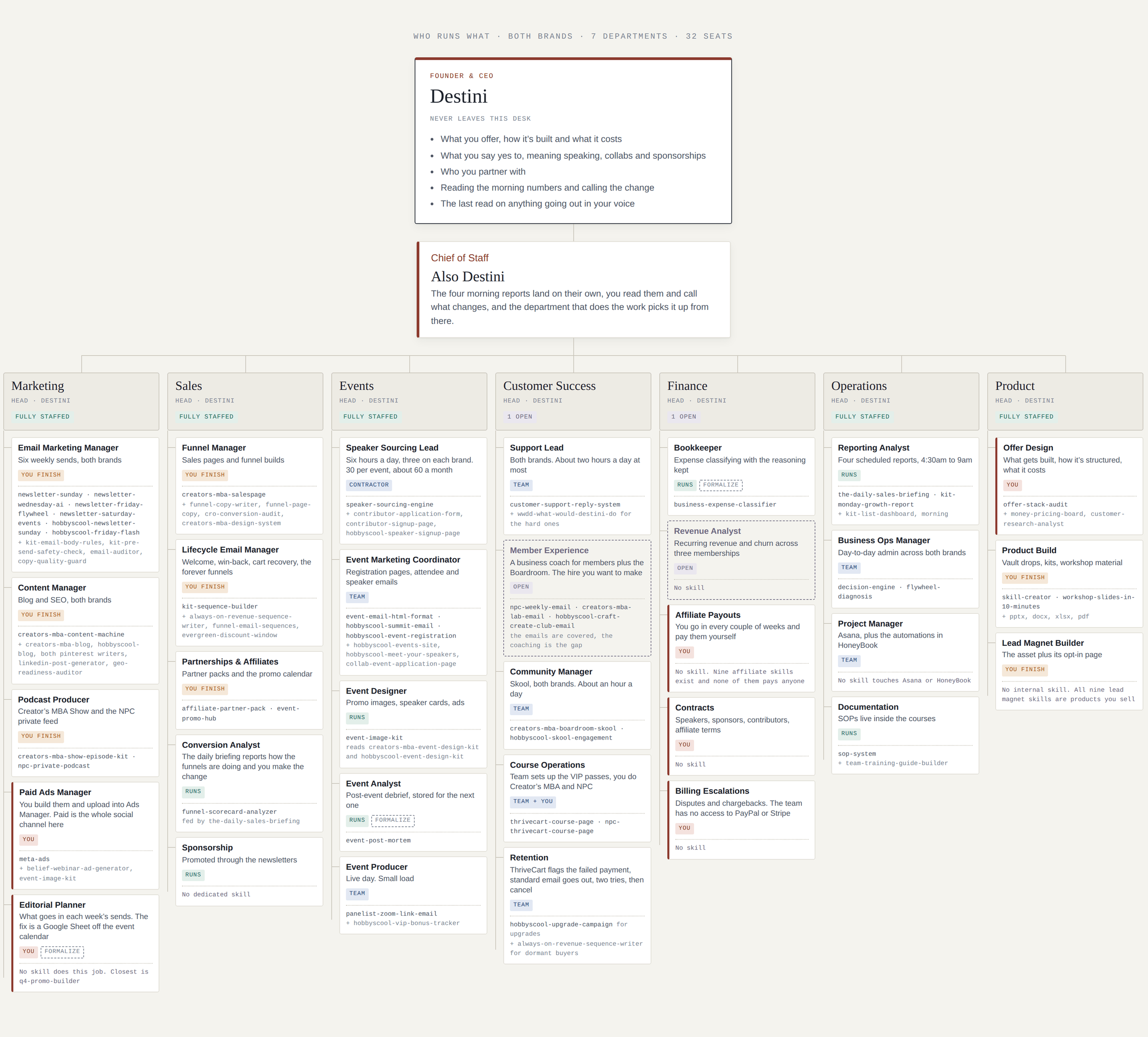Screen dimensions: 1148x1037
Task: Click the funnel-scorecard-analyzer skill name
Action: pyautogui.click(x=230, y=812)
